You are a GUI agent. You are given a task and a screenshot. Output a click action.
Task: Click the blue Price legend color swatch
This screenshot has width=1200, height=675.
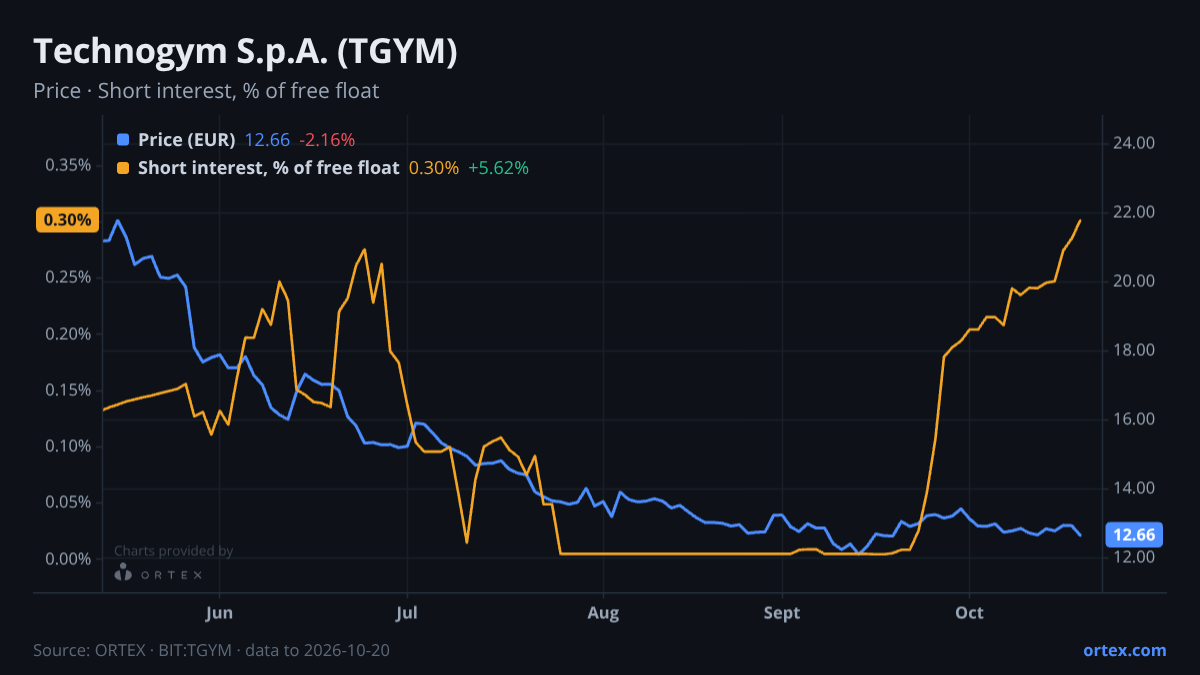pyautogui.click(x=123, y=140)
